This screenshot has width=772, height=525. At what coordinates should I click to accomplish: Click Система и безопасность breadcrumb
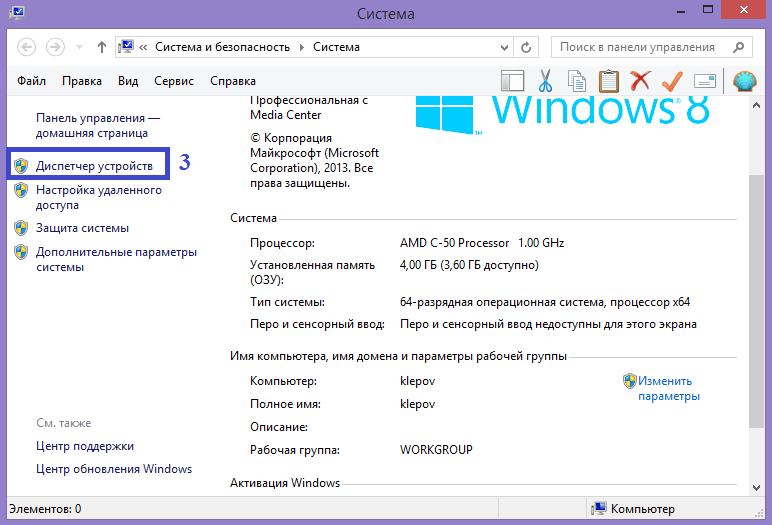[223, 47]
